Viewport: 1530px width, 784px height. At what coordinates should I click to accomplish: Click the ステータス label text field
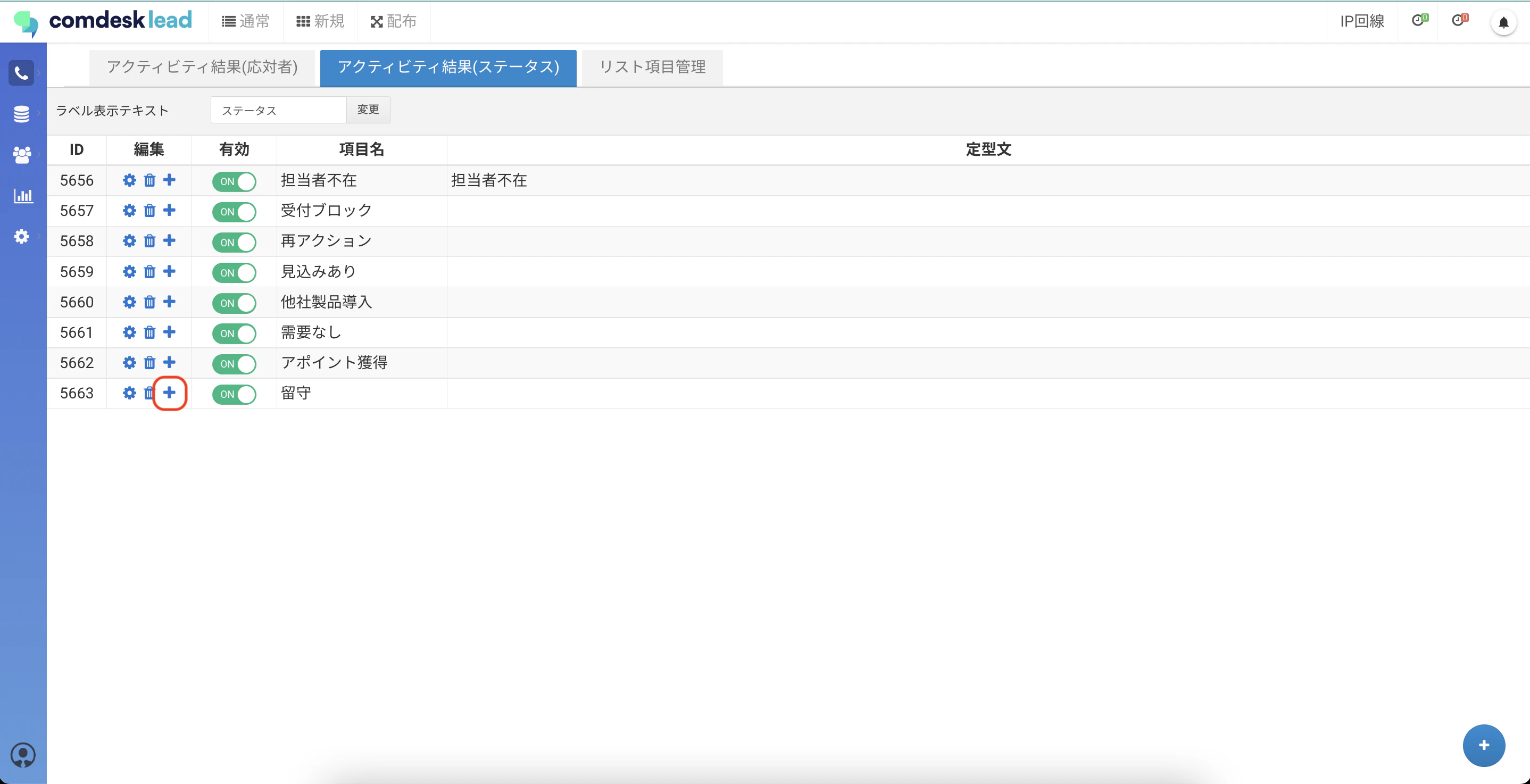(279, 110)
